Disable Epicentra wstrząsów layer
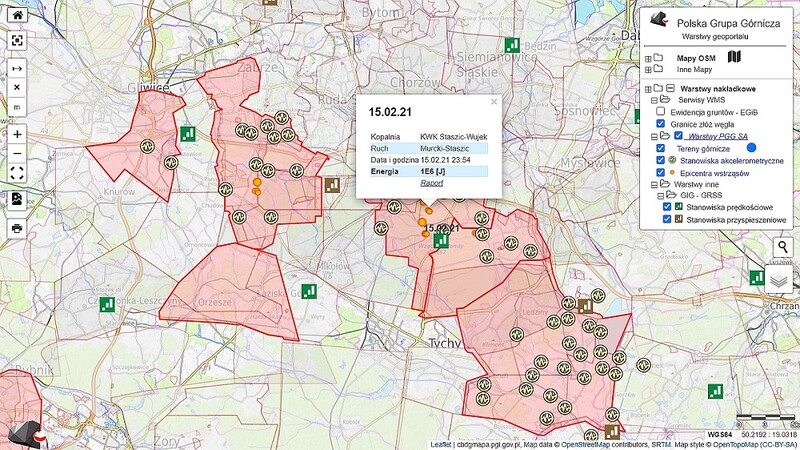 (660, 172)
